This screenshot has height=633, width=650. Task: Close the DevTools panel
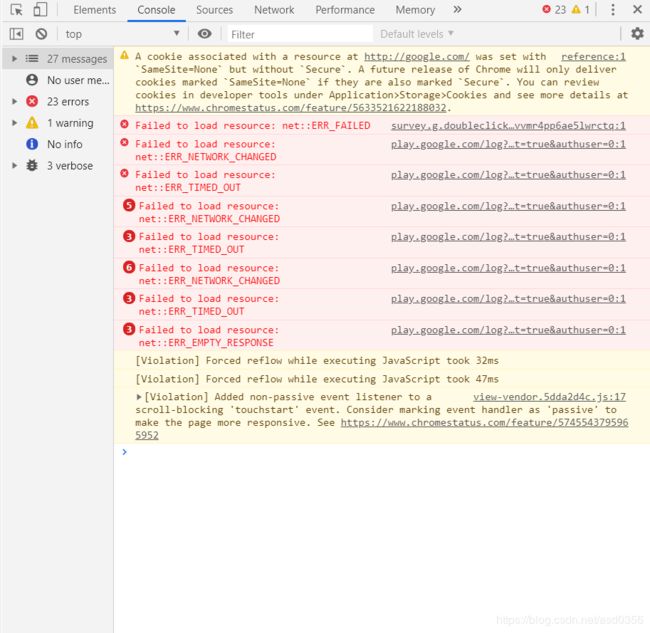click(x=638, y=9)
